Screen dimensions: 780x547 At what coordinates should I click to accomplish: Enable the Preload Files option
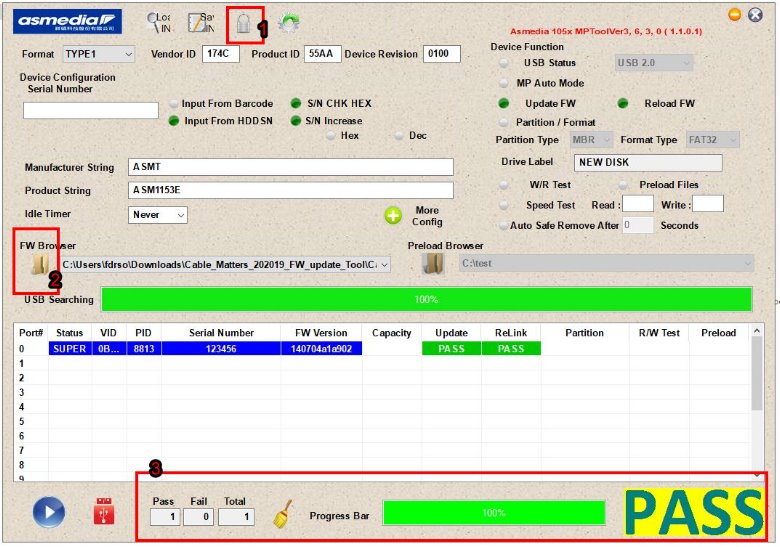[x=622, y=185]
